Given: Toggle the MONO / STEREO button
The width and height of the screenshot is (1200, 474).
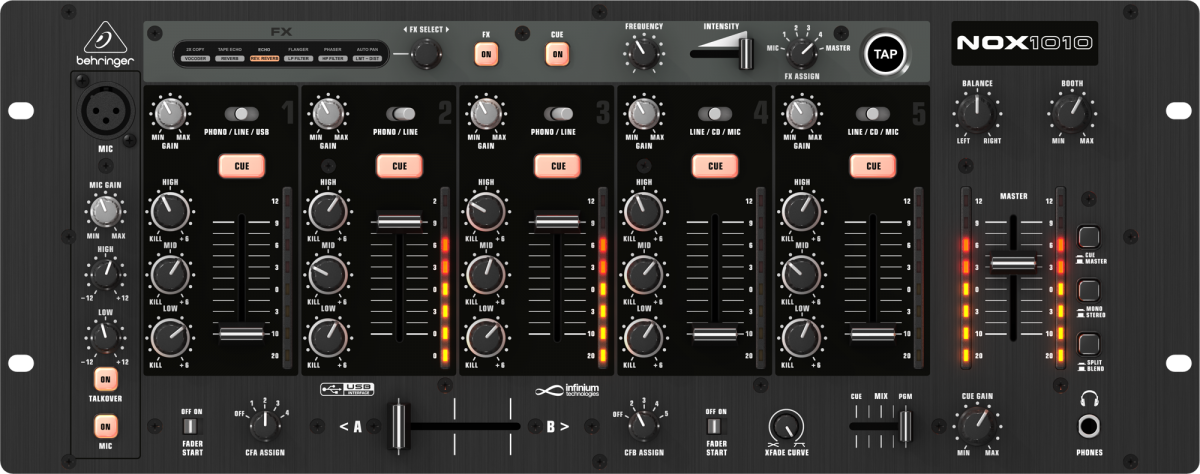Looking at the screenshot, I should tap(1090, 291).
